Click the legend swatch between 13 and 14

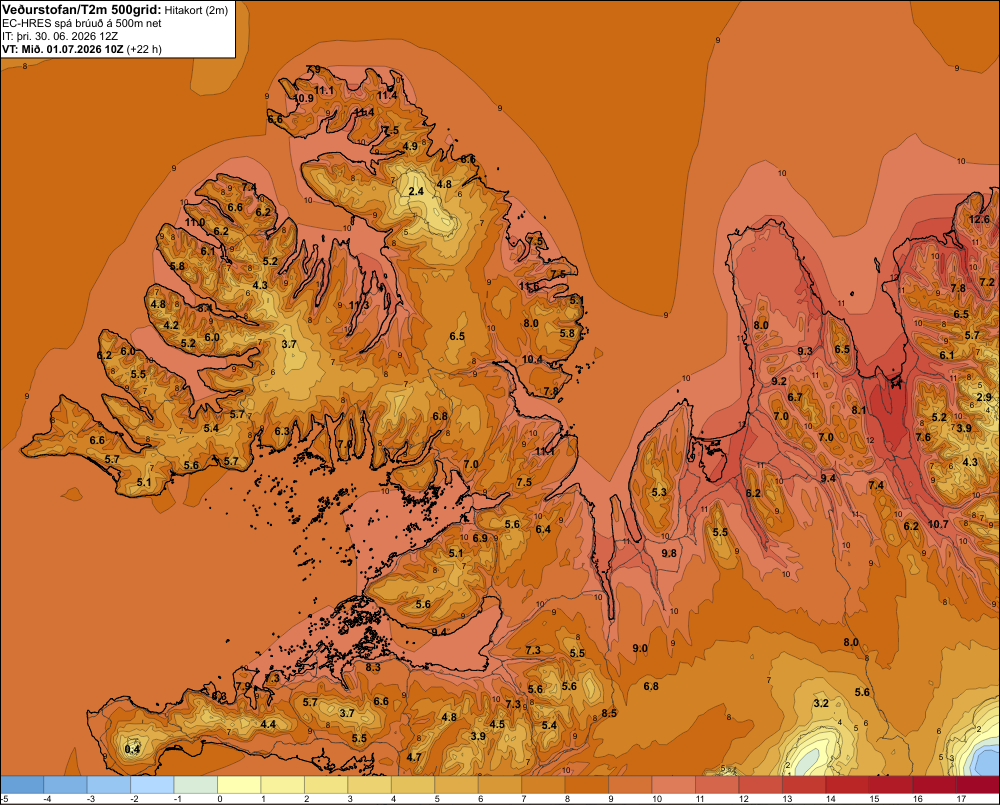click(804, 785)
